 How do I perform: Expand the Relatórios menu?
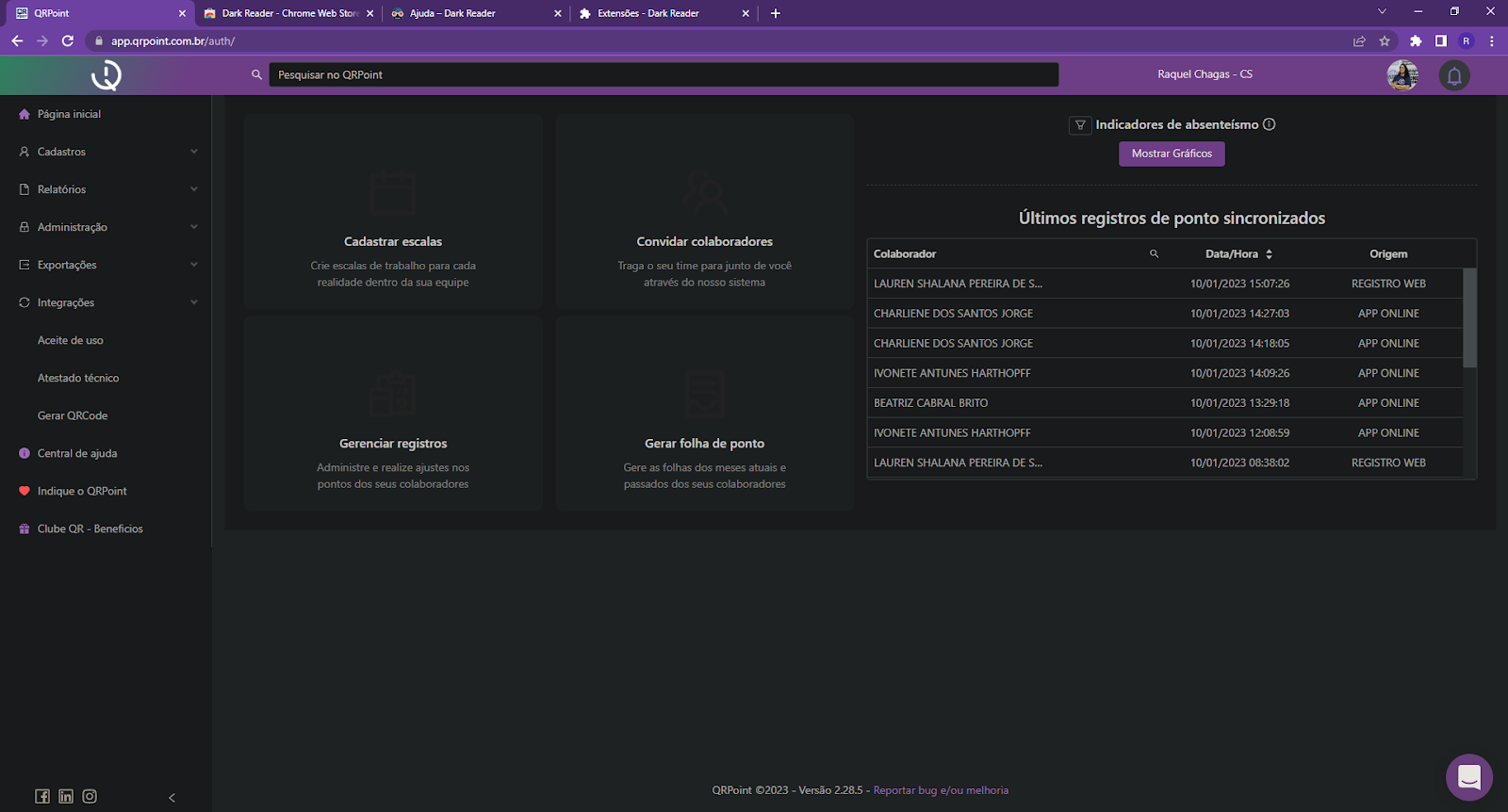(108, 189)
